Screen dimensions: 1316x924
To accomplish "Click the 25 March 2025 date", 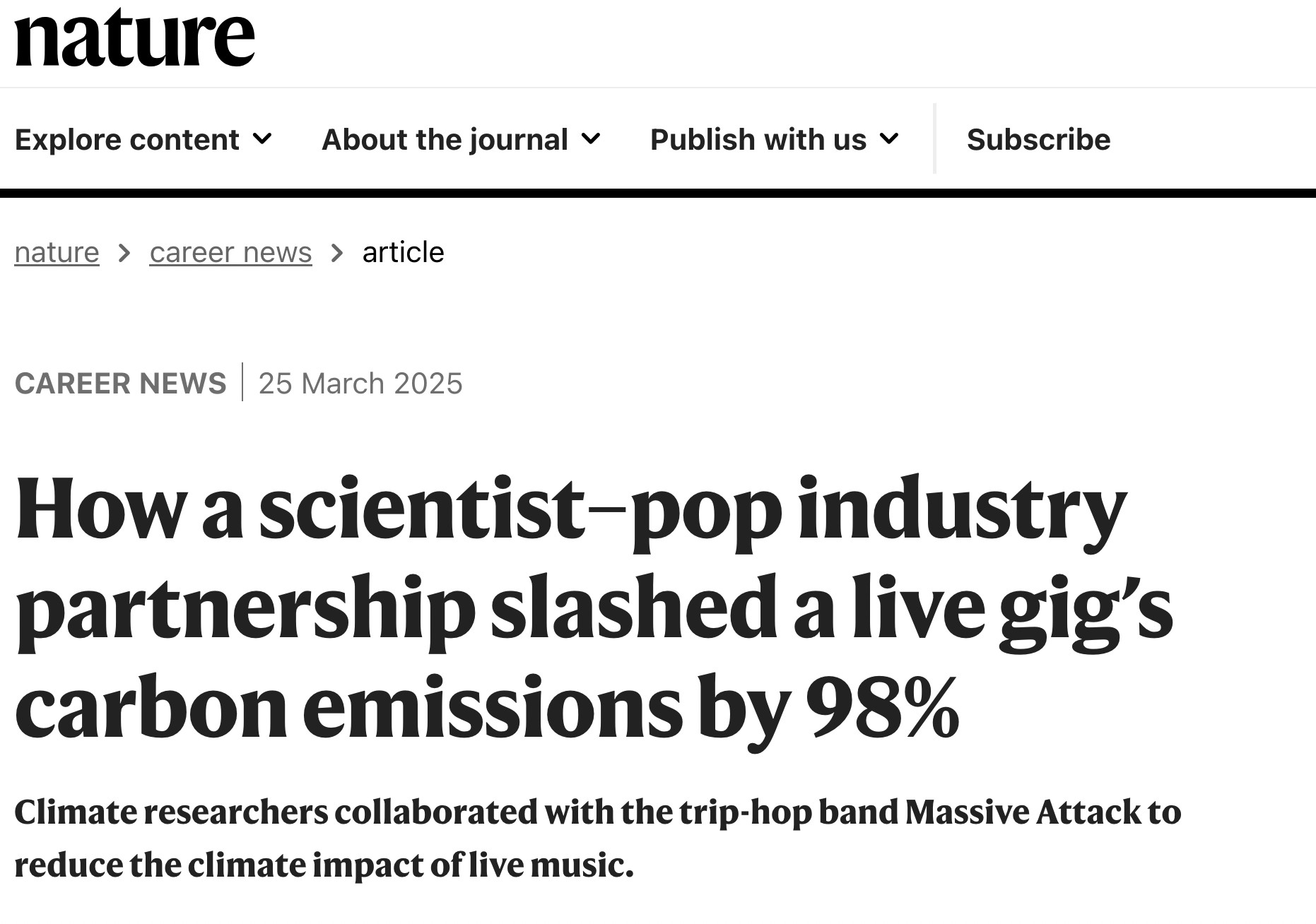I will 360,384.
